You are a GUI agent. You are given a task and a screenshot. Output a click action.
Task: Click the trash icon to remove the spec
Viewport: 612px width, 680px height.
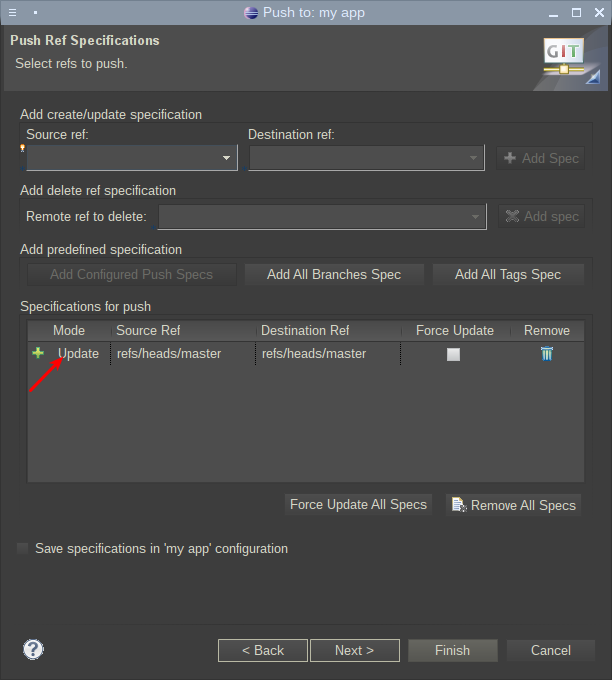coord(547,353)
